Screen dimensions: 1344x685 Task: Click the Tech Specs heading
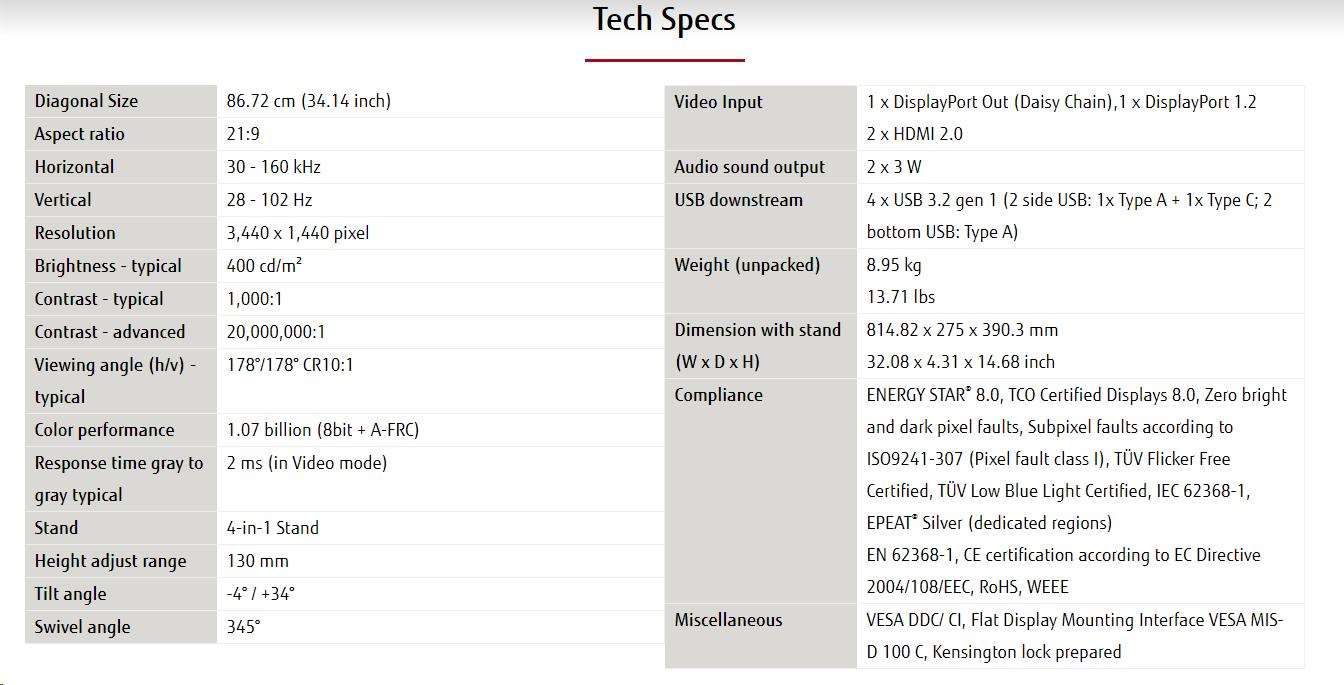click(664, 20)
